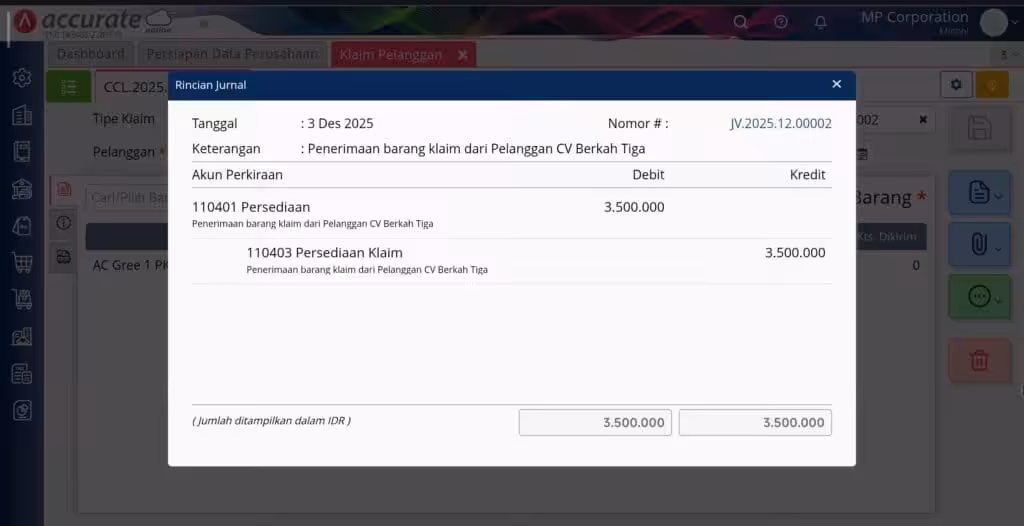Open the reports module icon at sidebar bottom
The height and width of the screenshot is (526, 1024).
pyautogui.click(x=22, y=410)
